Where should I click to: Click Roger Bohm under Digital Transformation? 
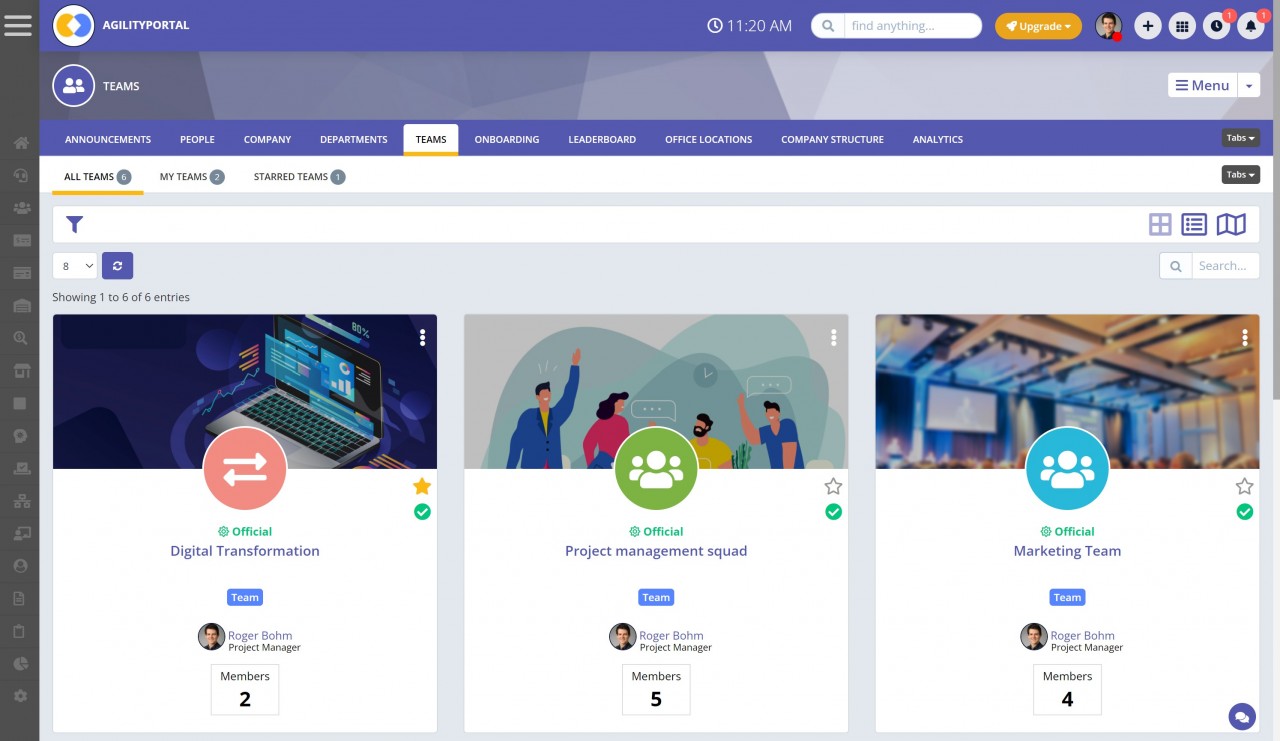pos(258,635)
